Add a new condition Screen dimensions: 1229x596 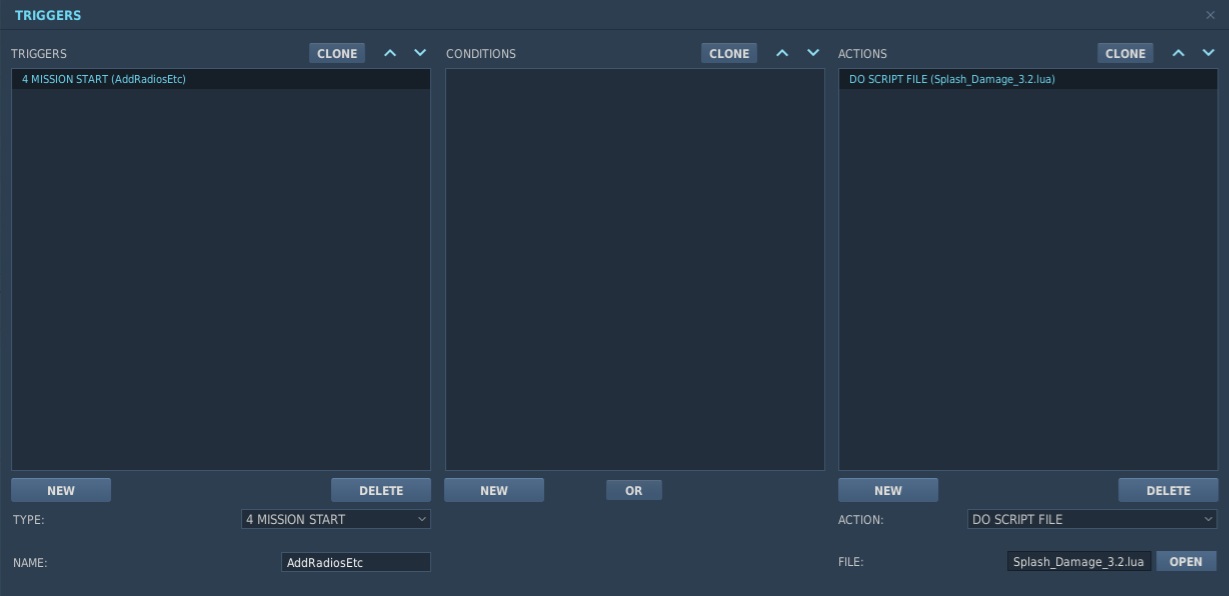point(494,490)
